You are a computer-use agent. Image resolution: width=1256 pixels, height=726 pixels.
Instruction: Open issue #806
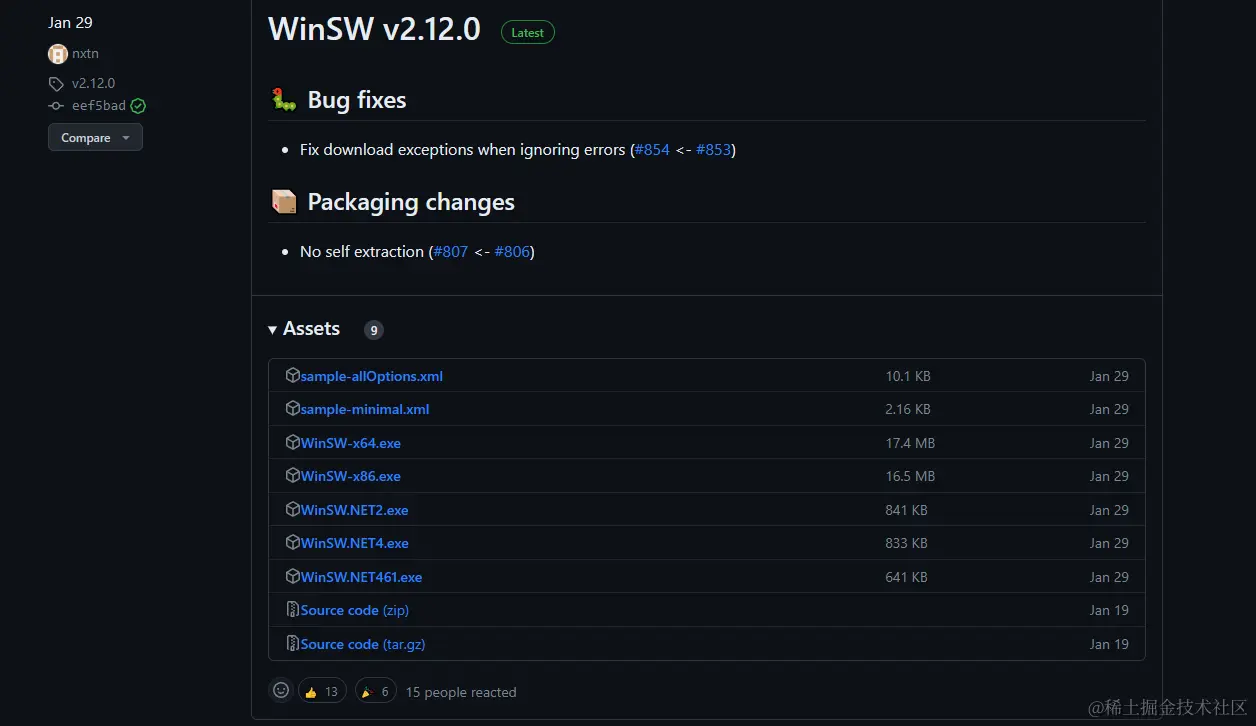(x=512, y=252)
